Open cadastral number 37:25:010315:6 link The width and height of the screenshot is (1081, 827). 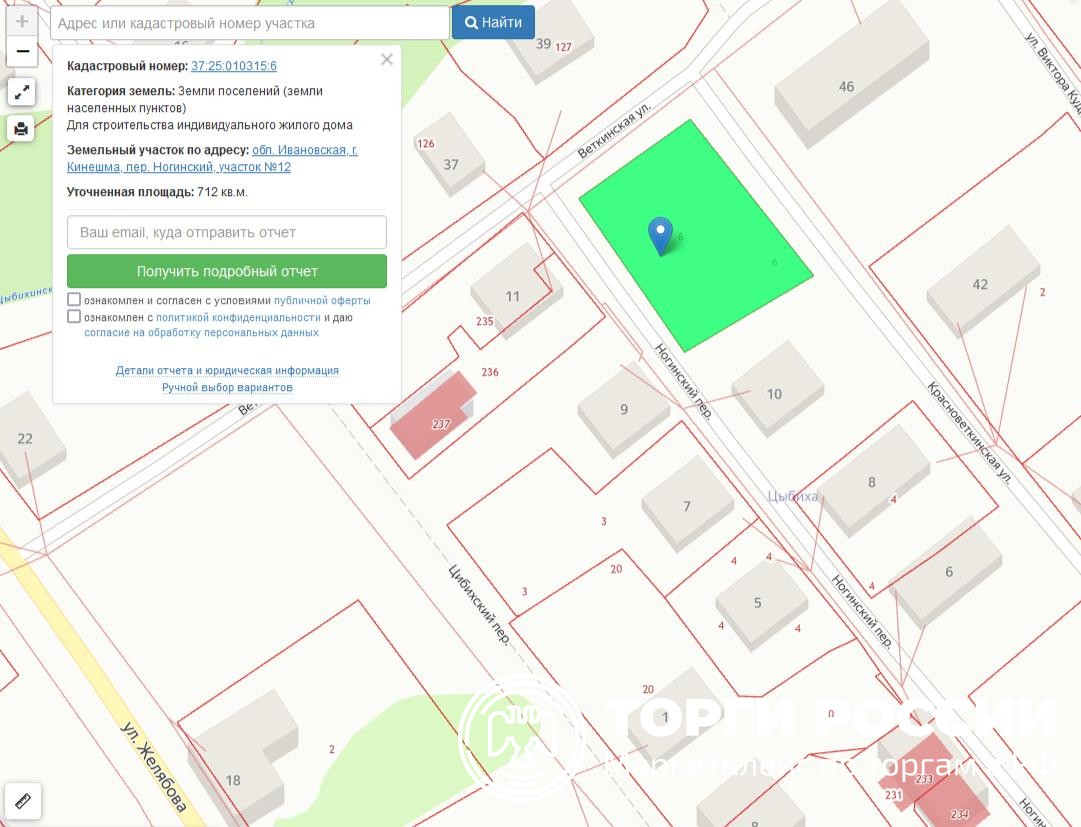[234, 66]
